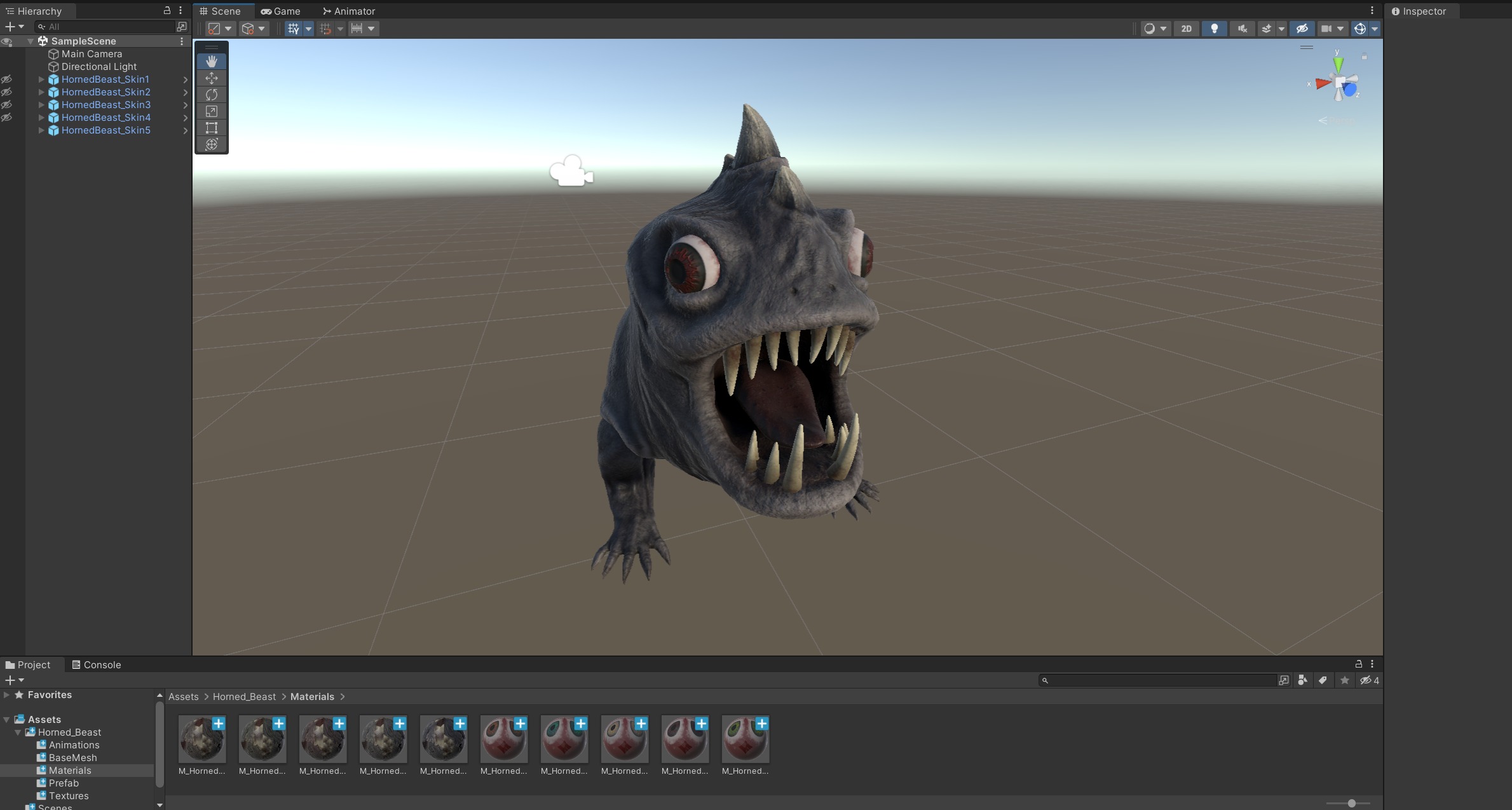The height and width of the screenshot is (810, 1512).
Task: Click the scene camera settings icon
Action: coord(1326,29)
